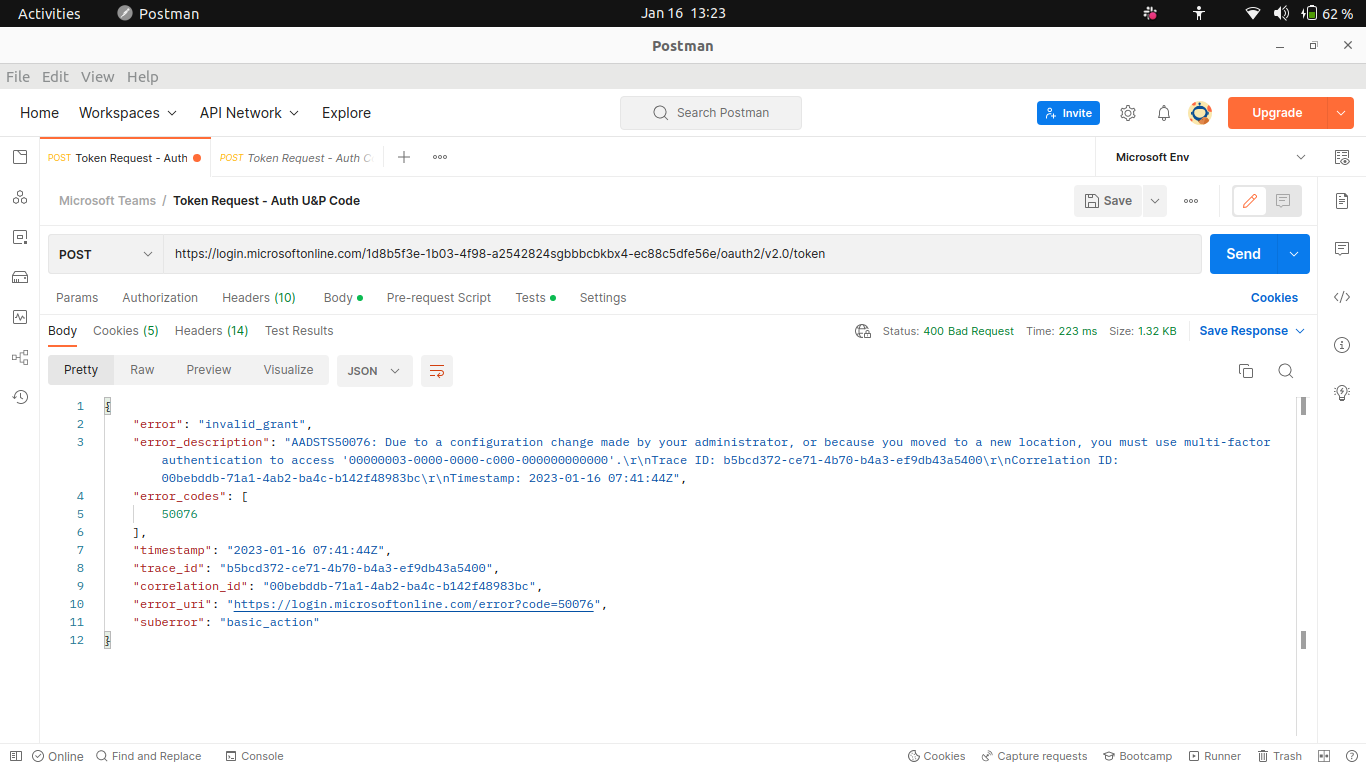The image size is (1366, 768).
Task: Open the Save options dropdown arrow
Action: pyautogui.click(x=1155, y=201)
